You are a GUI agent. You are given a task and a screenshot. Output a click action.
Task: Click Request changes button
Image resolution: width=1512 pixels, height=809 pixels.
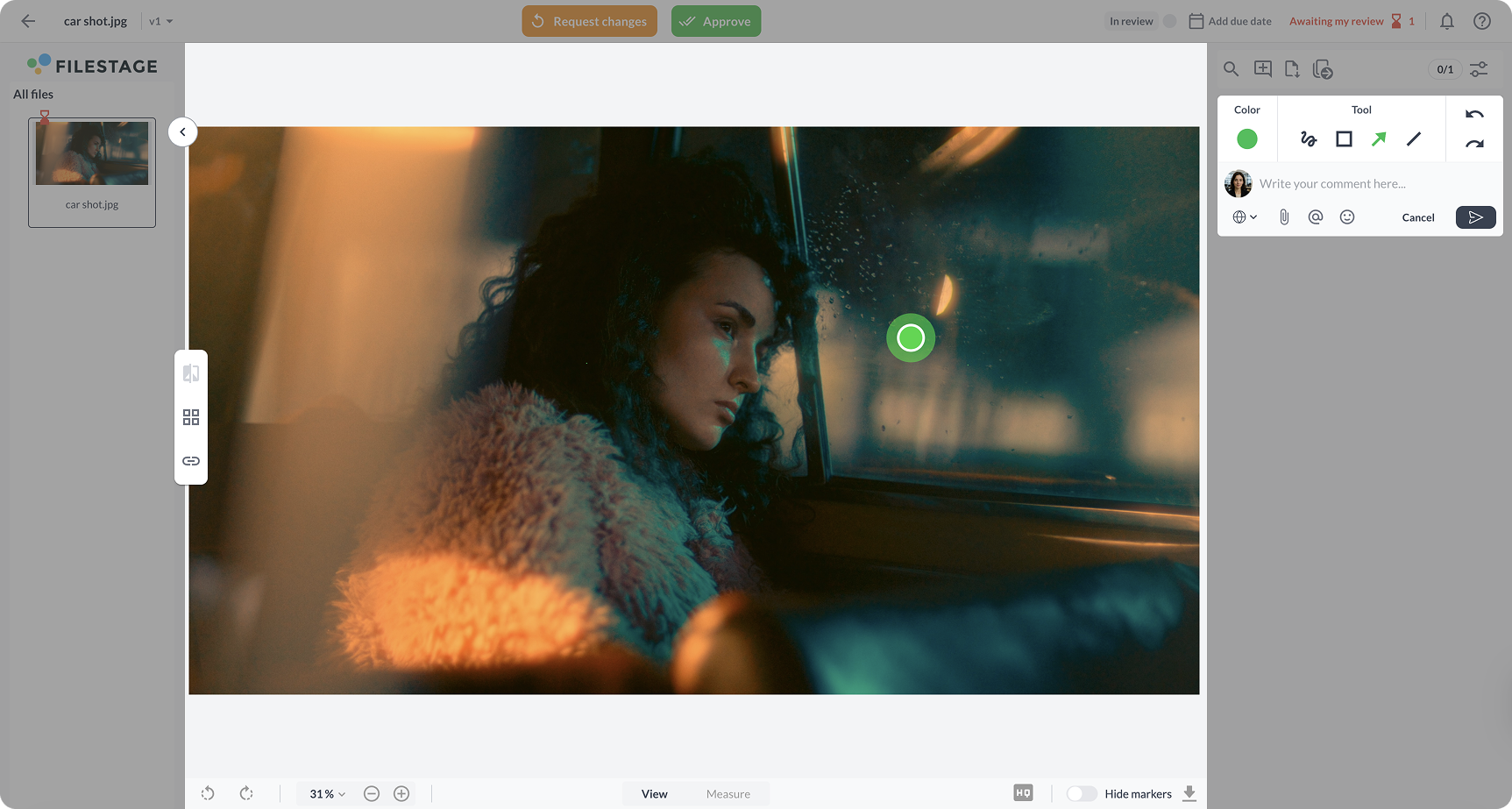(x=589, y=20)
